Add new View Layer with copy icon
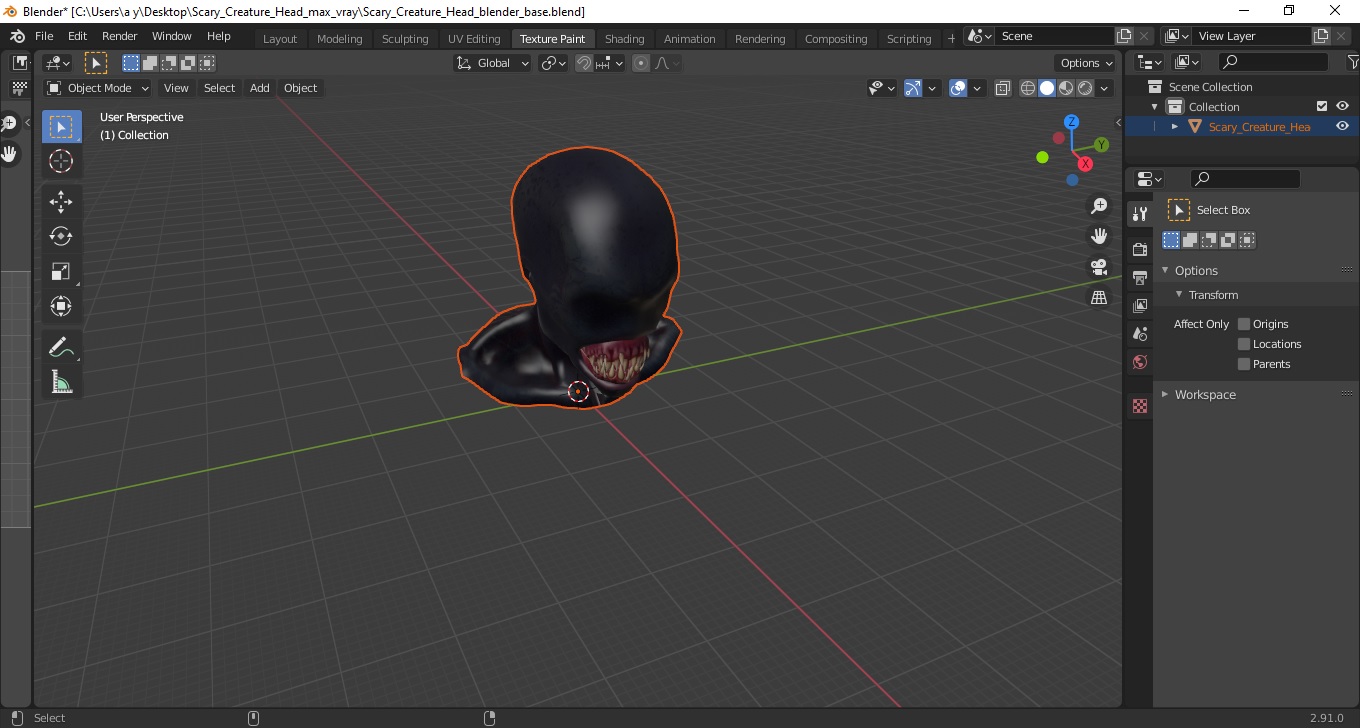 1321,36
